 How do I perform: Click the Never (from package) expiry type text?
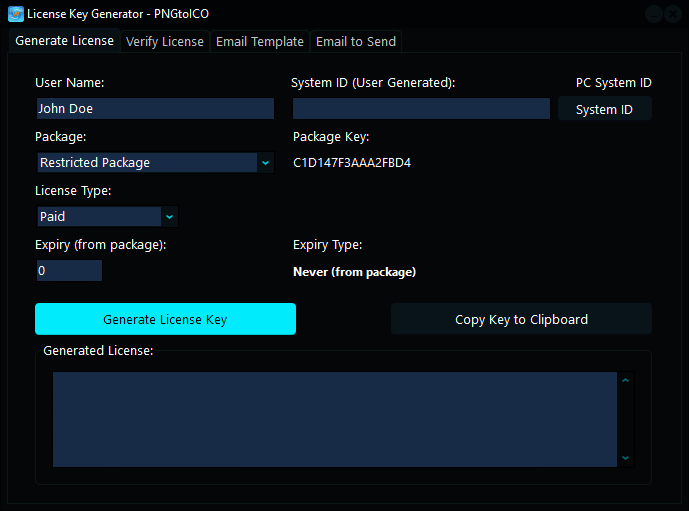pos(354,272)
